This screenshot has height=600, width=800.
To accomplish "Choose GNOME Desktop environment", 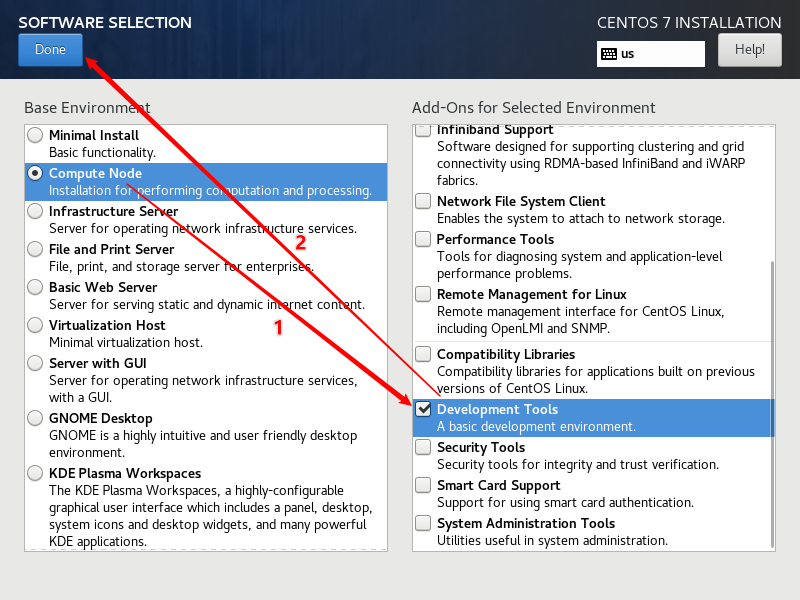I will [36, 418].
